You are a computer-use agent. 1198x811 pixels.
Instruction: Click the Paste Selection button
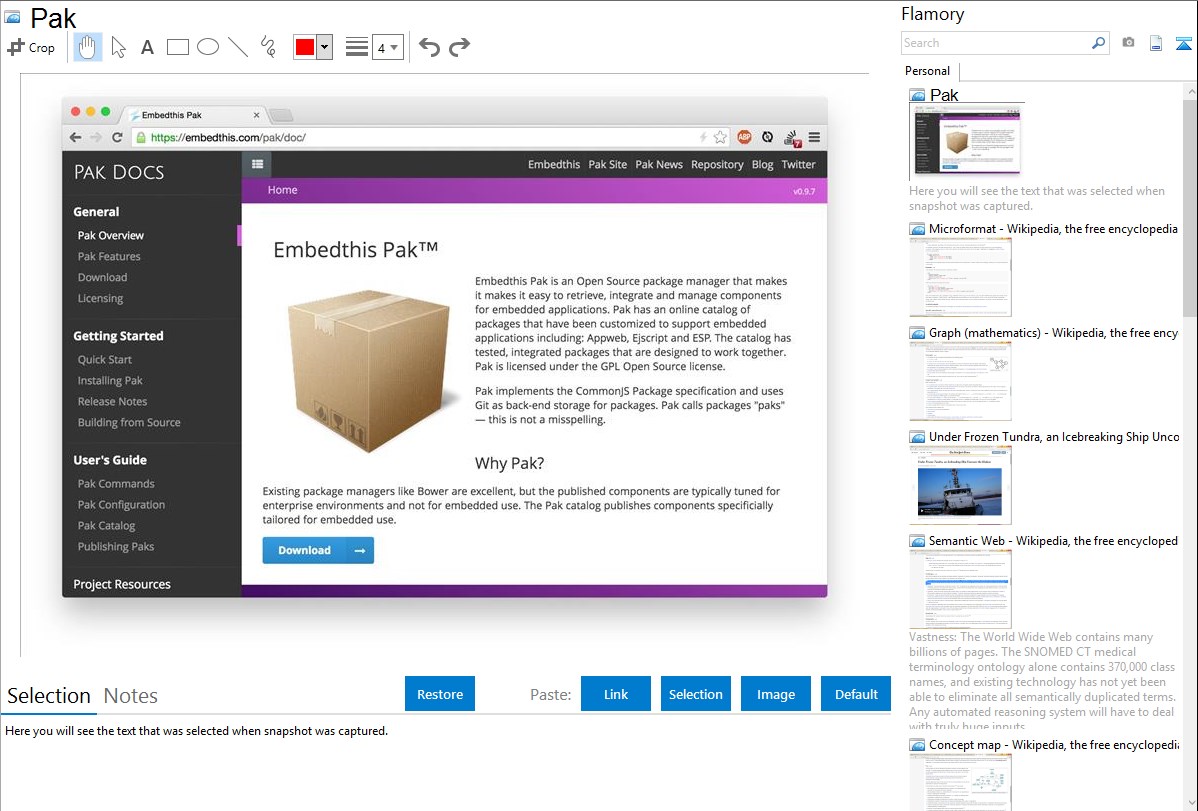coord(695,694)
